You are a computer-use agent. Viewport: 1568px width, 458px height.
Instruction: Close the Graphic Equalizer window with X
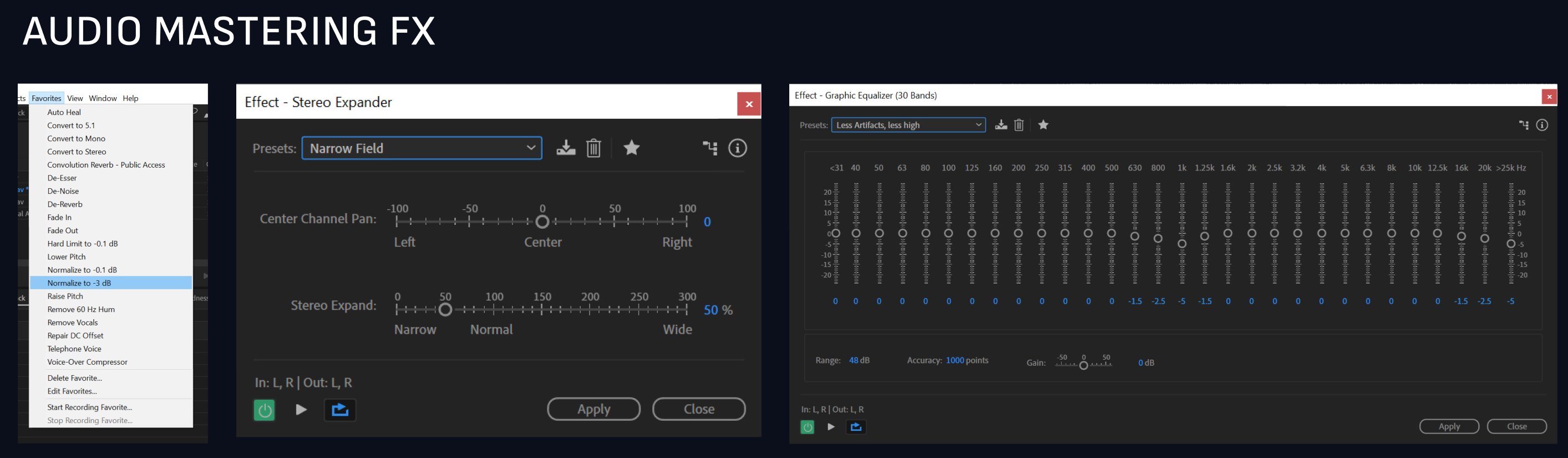click(x=1549, y=96)
